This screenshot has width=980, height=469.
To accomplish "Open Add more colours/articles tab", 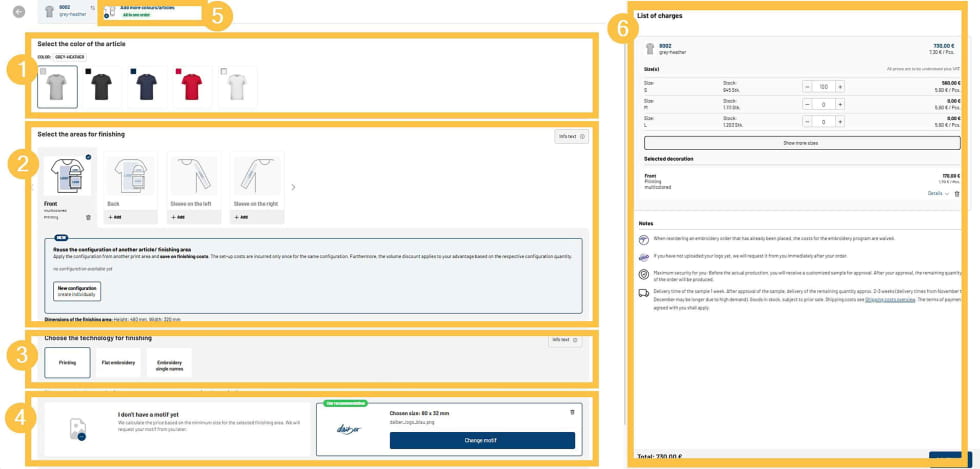I will point(148,11).
